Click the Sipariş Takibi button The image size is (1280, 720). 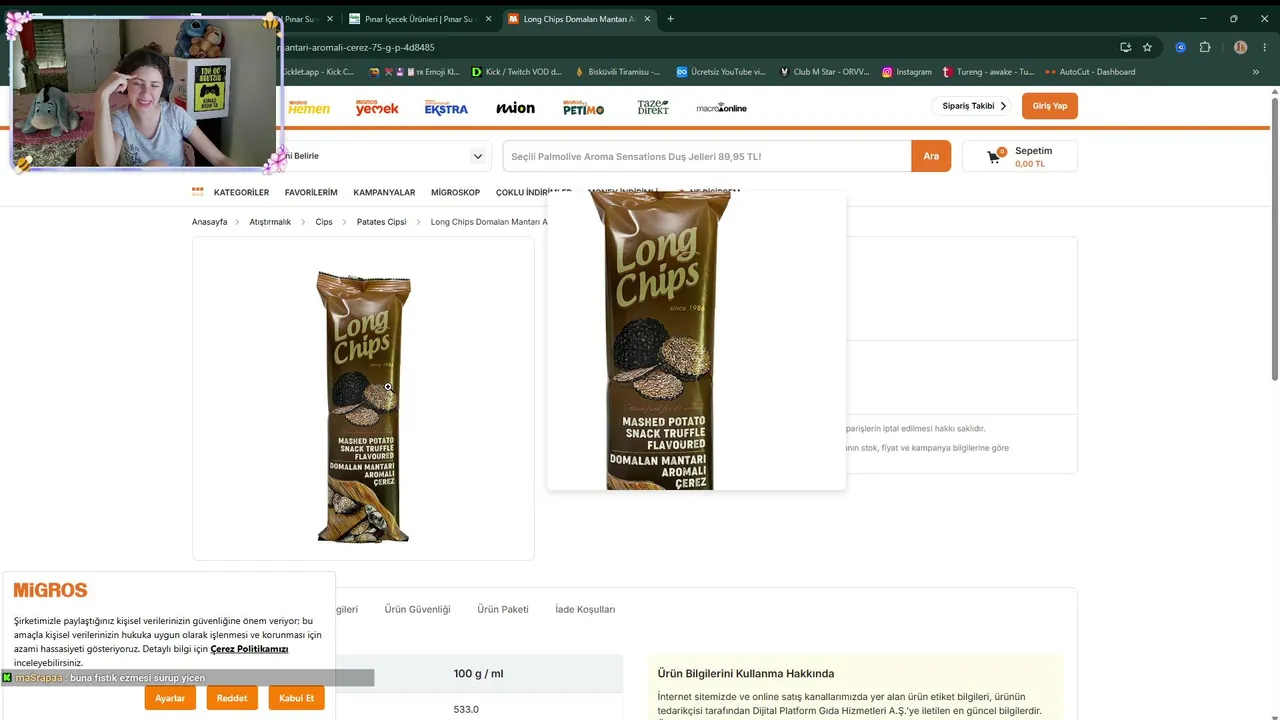[x=971, y=106]
